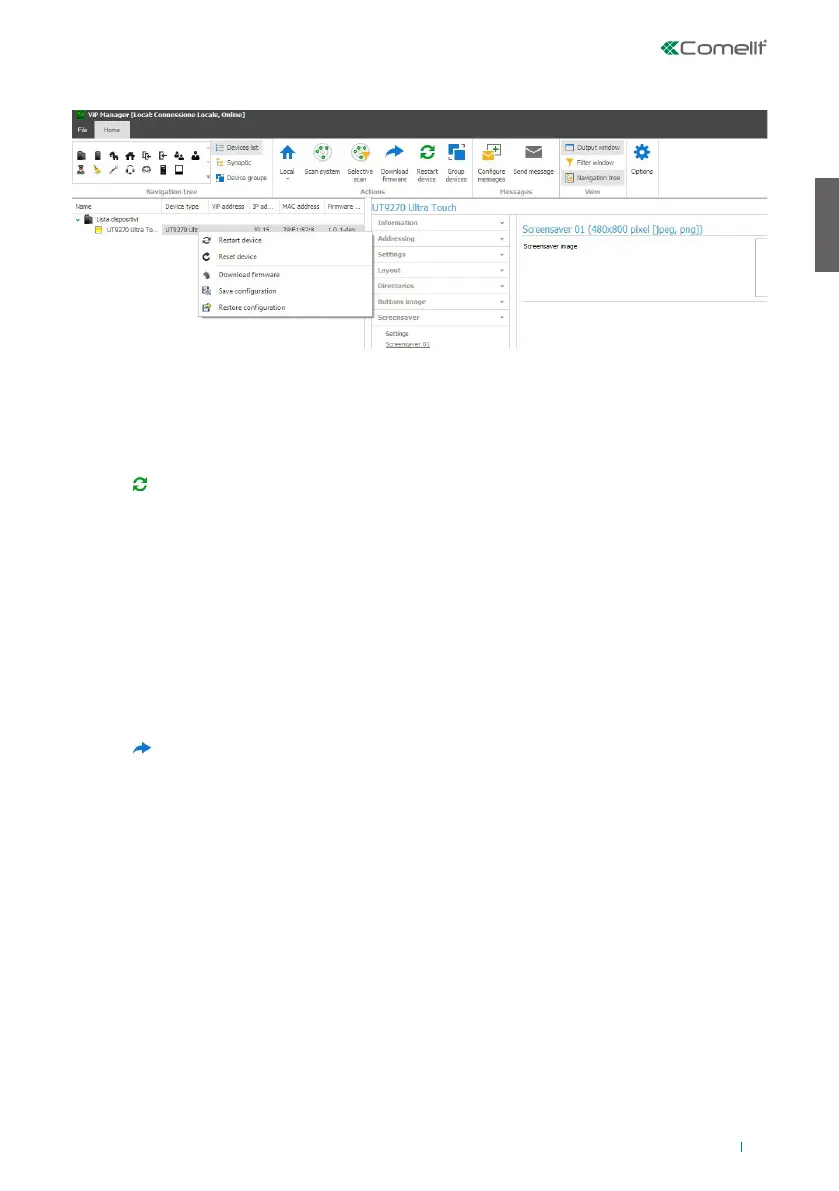
Task: Select the wrench icon in navigation gallery
Action: [114, 170]
